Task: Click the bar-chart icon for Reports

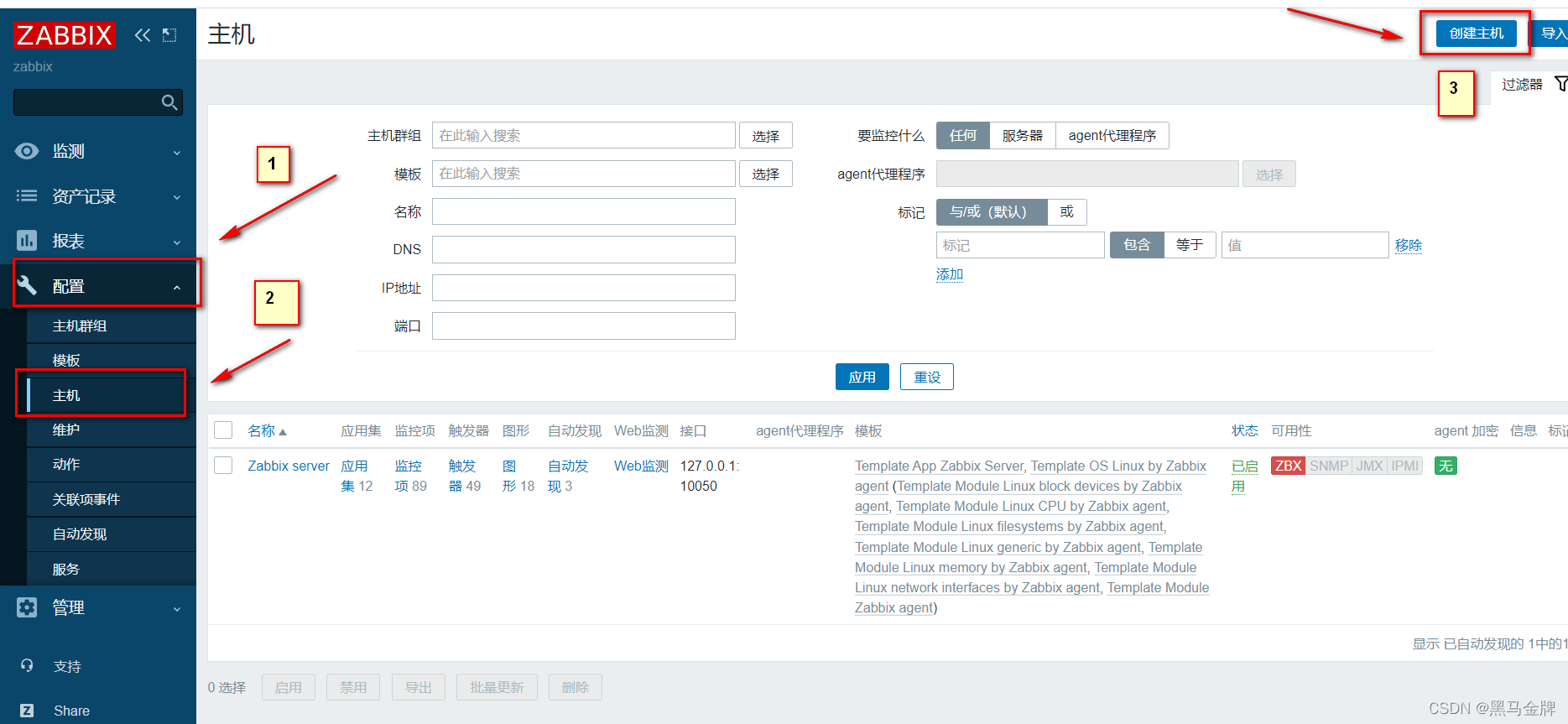Action: (27, 241)
